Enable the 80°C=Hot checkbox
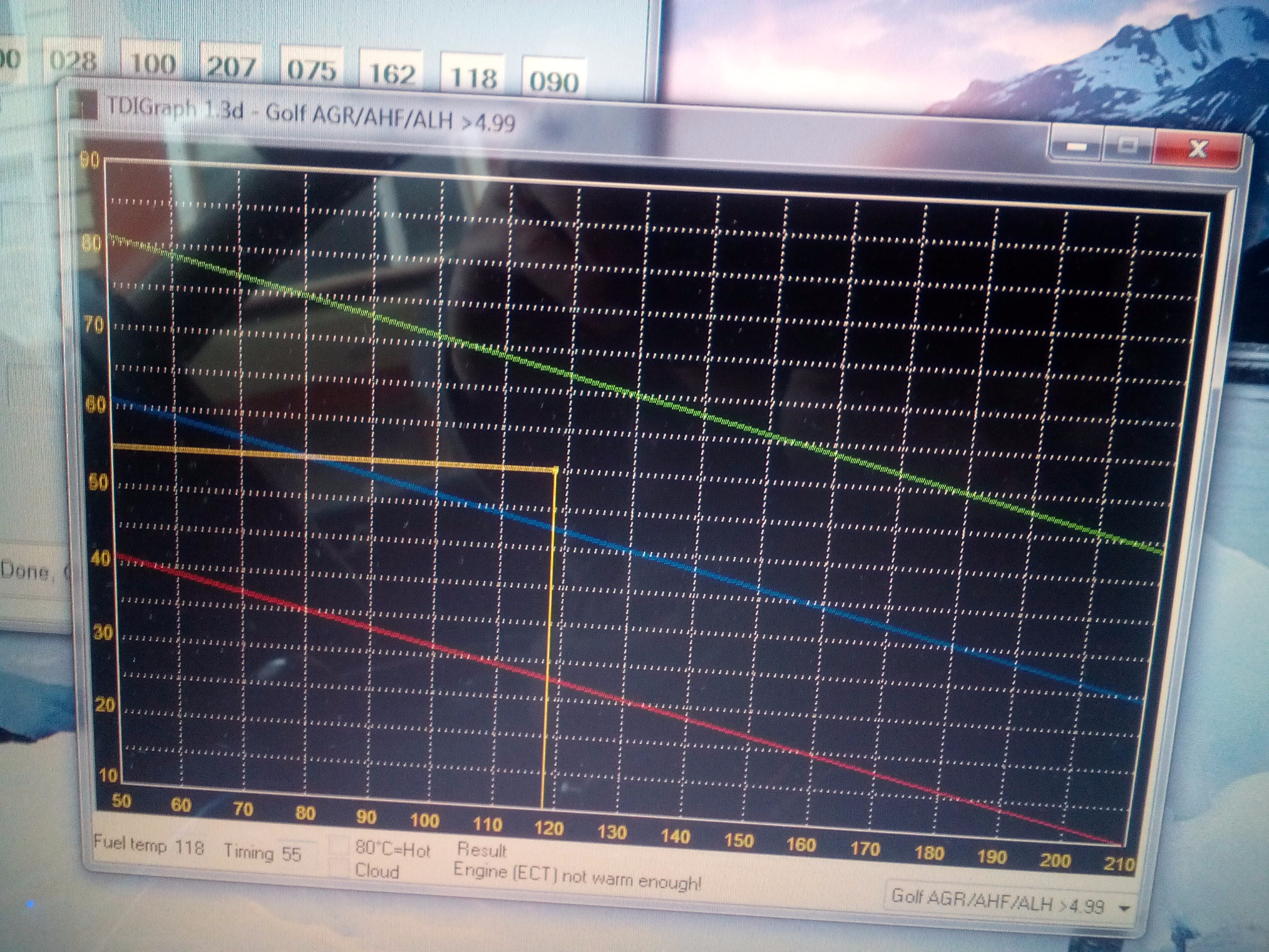 (339, 845)
